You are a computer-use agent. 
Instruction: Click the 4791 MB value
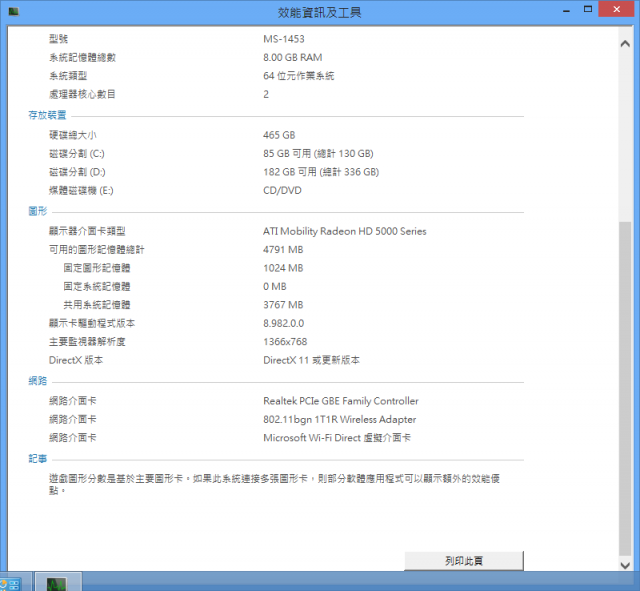283,250
